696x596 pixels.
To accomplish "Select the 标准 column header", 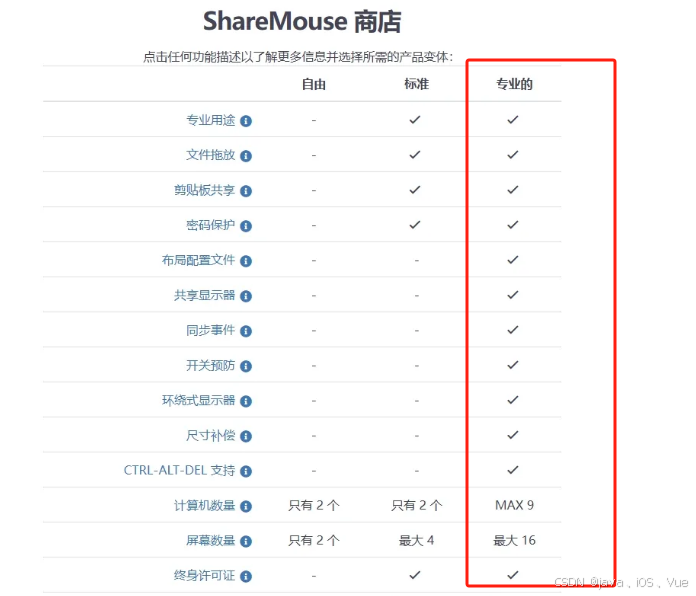I will 416,84.
